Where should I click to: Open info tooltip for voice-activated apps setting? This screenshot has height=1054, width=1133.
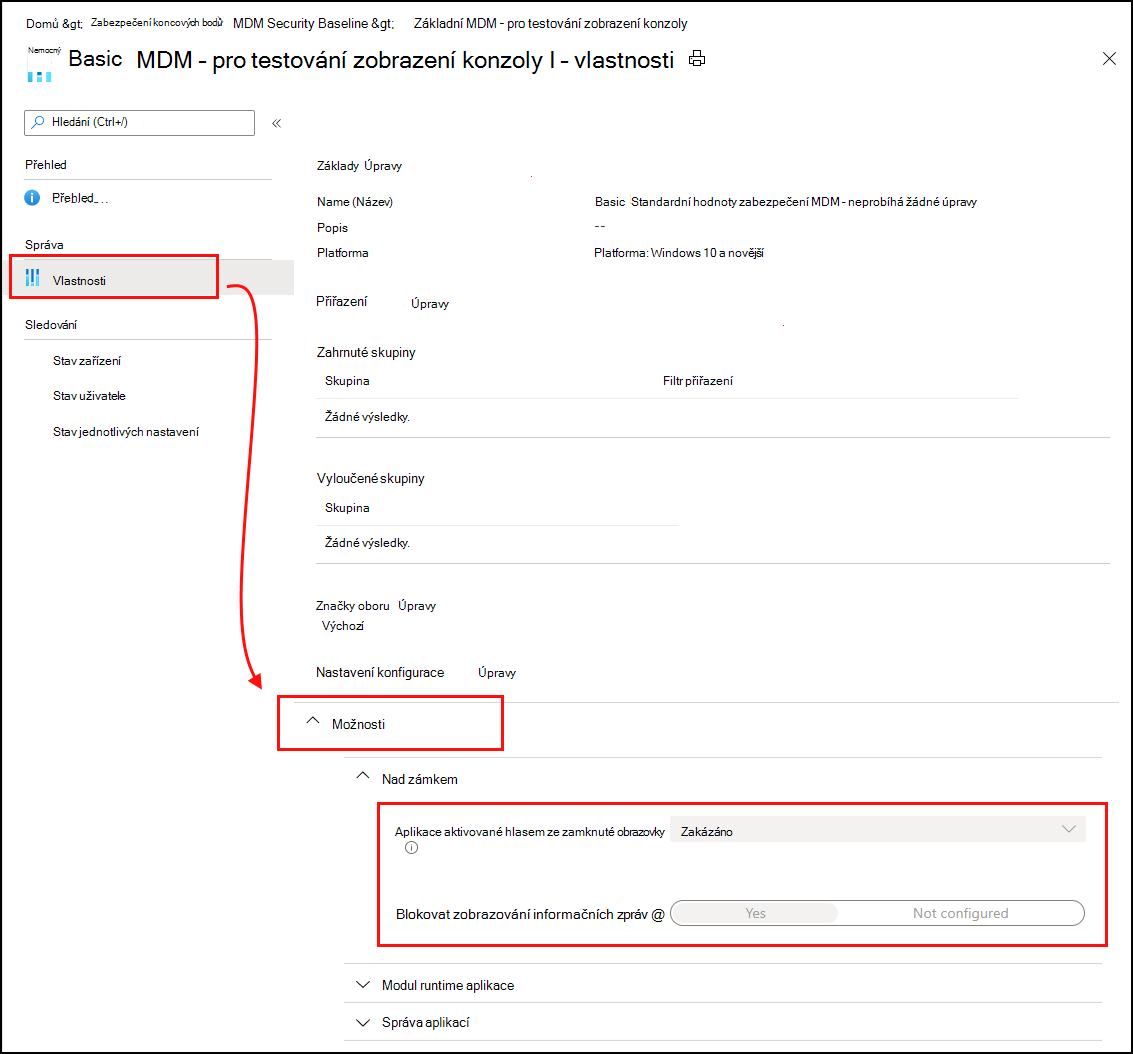point(411,848)
